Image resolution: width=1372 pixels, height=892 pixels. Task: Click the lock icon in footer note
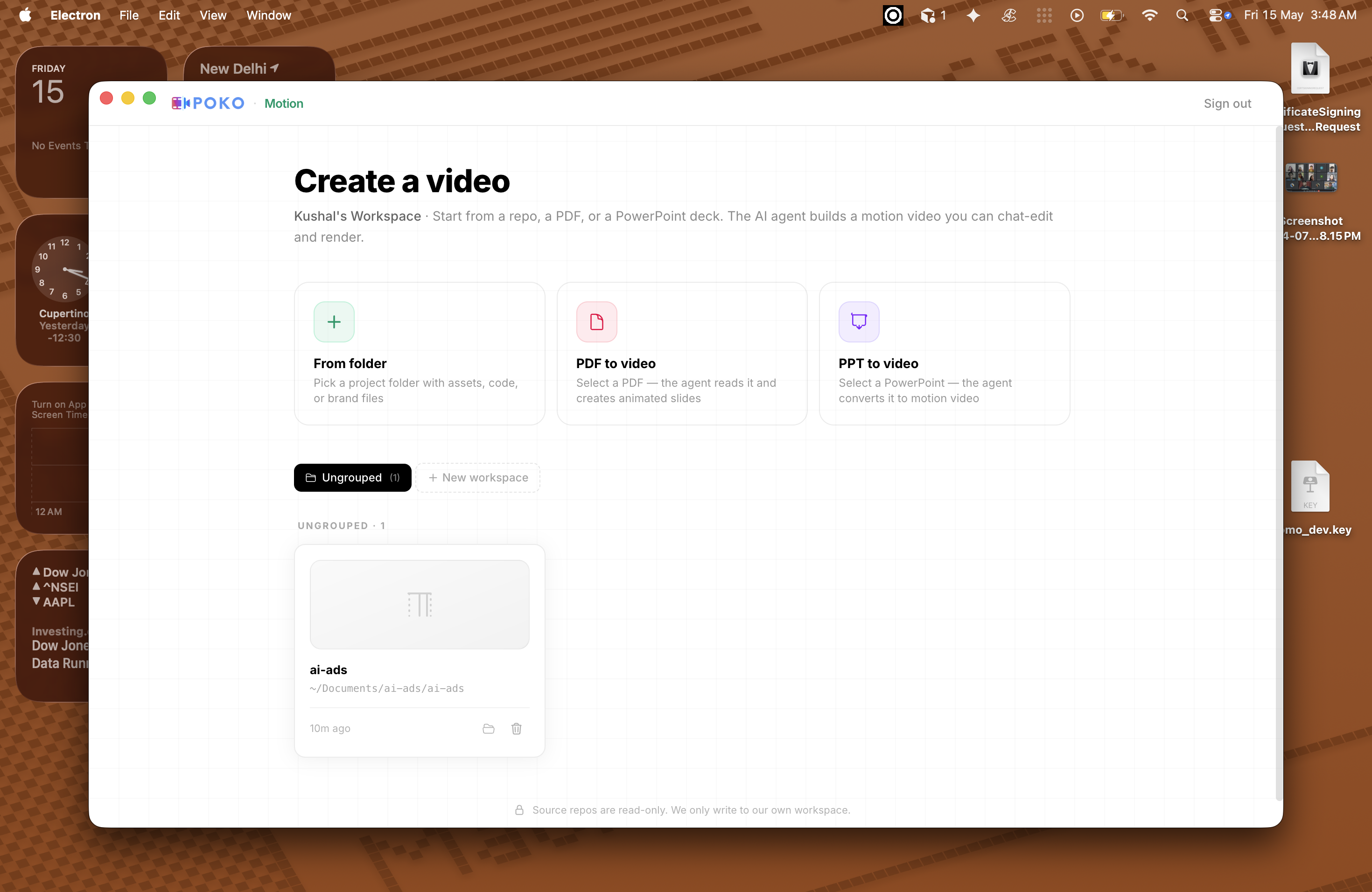click(x=519, y=809)
